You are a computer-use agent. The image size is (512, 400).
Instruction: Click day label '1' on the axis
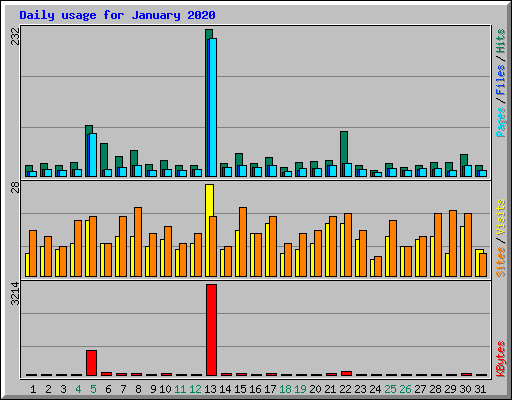point(33,389)
